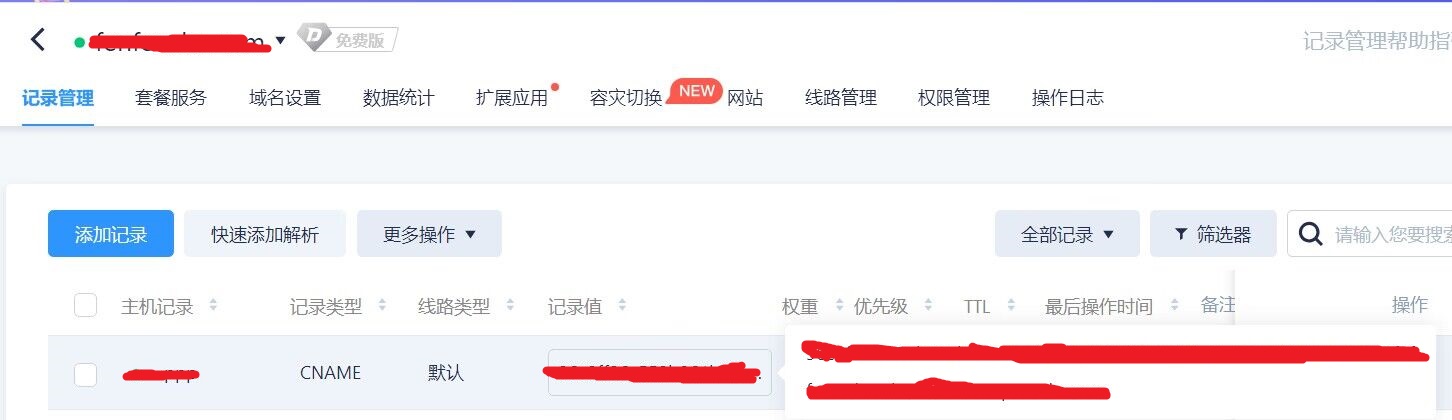Go back using the left arrow icon
Viewport: 1452px width, 420px height.
point(38,40)
